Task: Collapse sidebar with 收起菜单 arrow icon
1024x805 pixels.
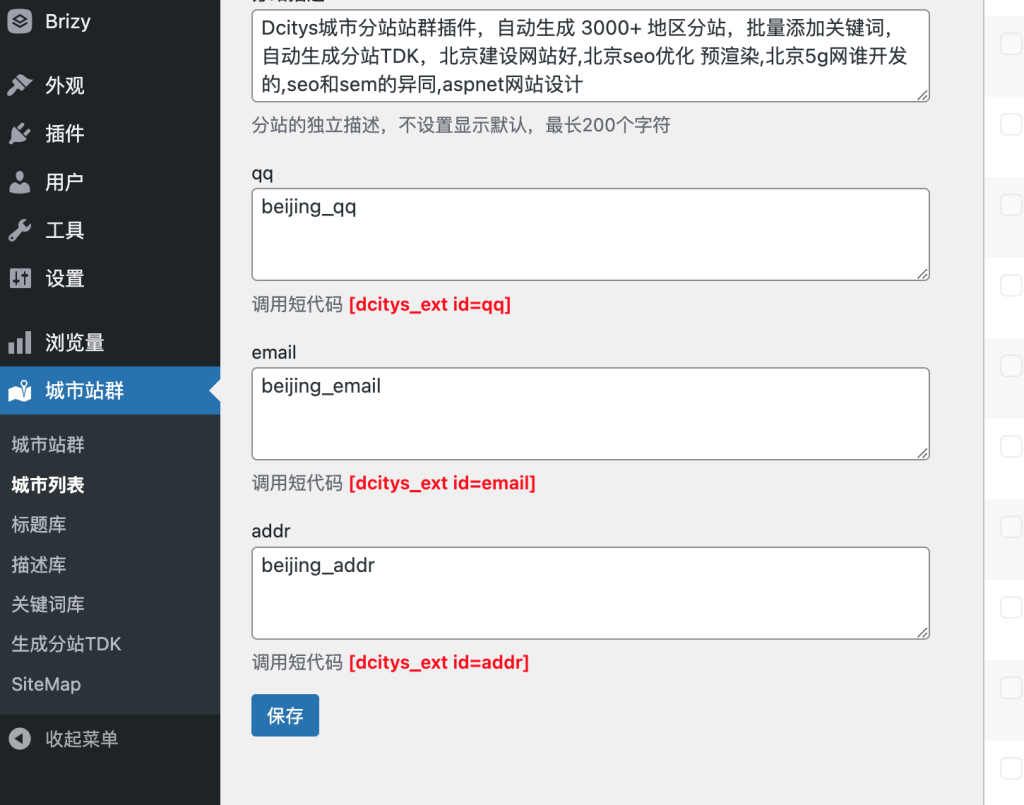Action: (20, 740)
